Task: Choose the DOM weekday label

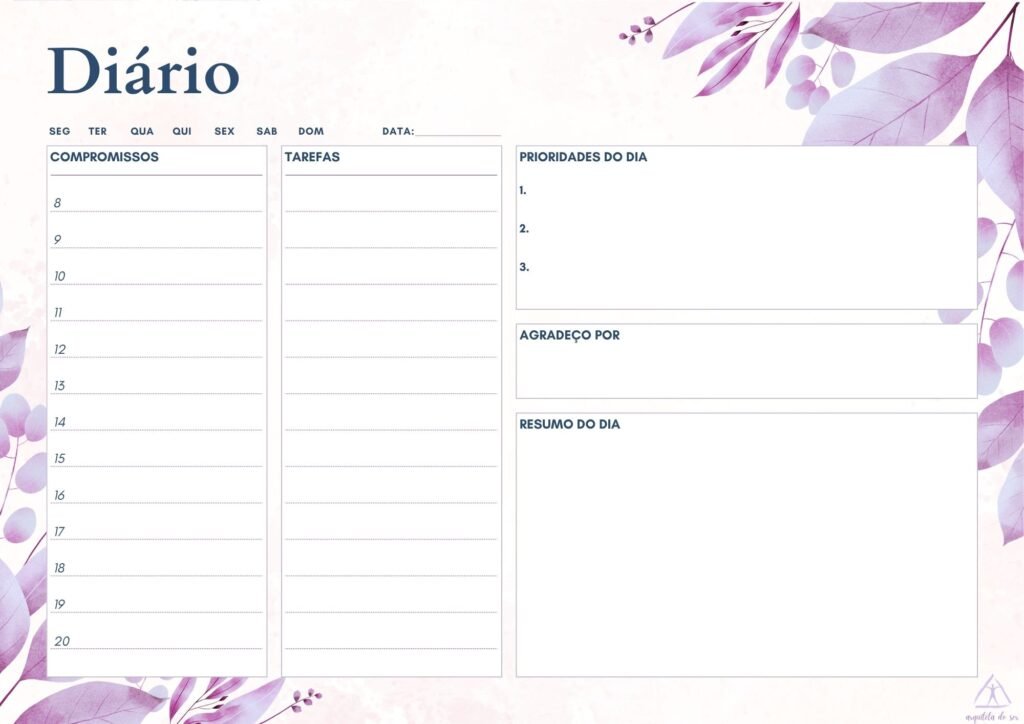Action: coord(311,131)
